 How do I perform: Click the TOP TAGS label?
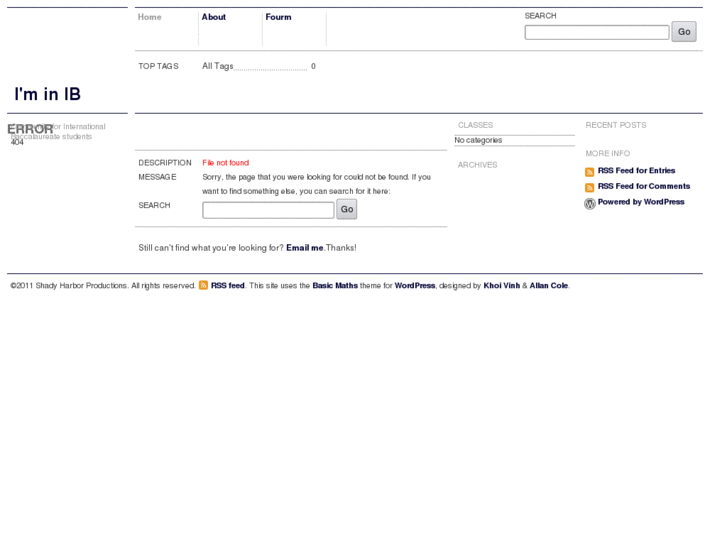point(158,66)
